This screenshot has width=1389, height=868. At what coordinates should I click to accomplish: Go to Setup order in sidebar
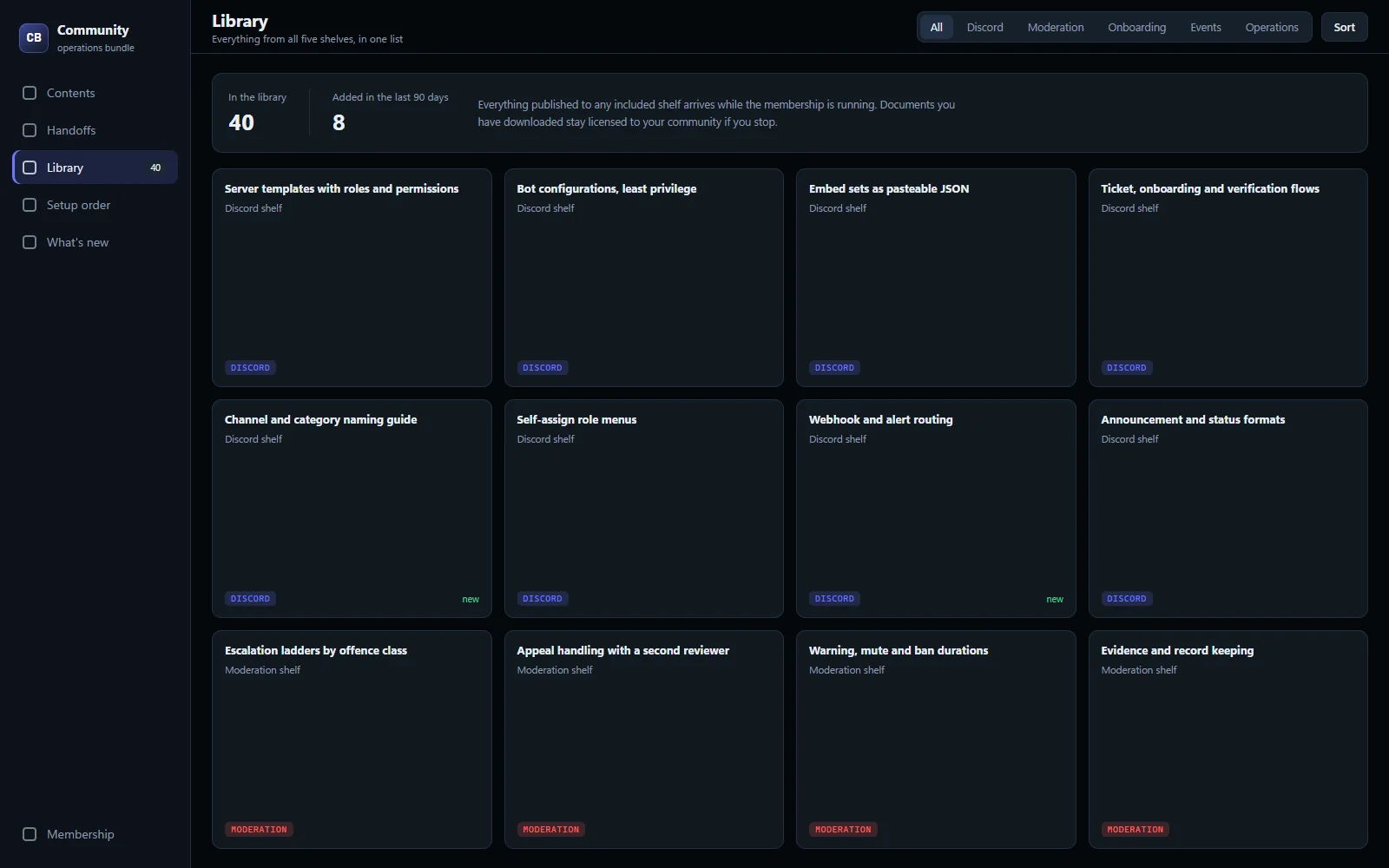point(95,205)
